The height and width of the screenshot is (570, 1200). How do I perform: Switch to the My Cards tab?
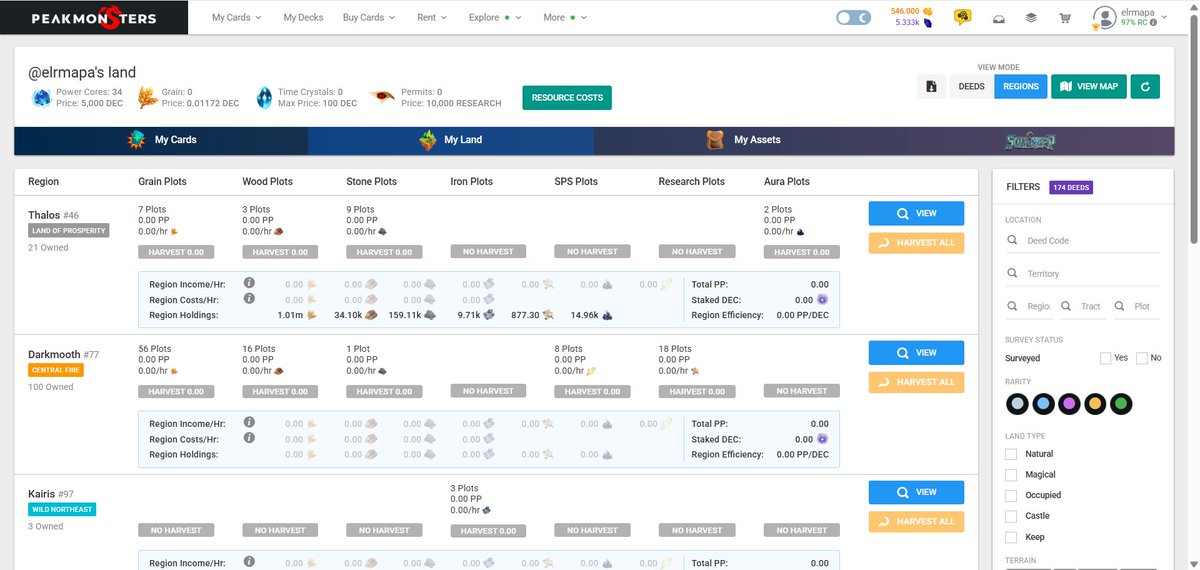(x=161, y=140)
